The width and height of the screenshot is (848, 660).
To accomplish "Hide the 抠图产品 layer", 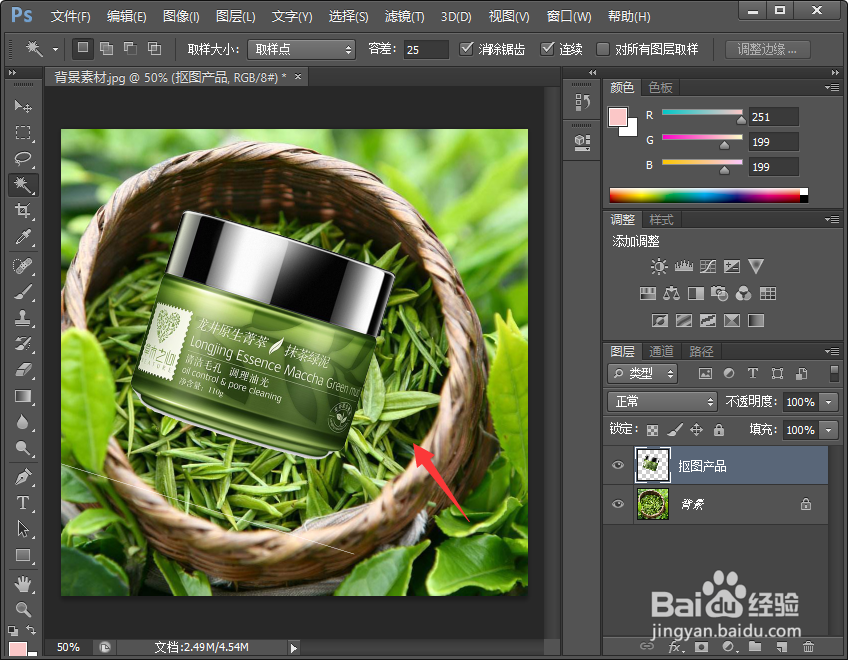I will (618, 465).
